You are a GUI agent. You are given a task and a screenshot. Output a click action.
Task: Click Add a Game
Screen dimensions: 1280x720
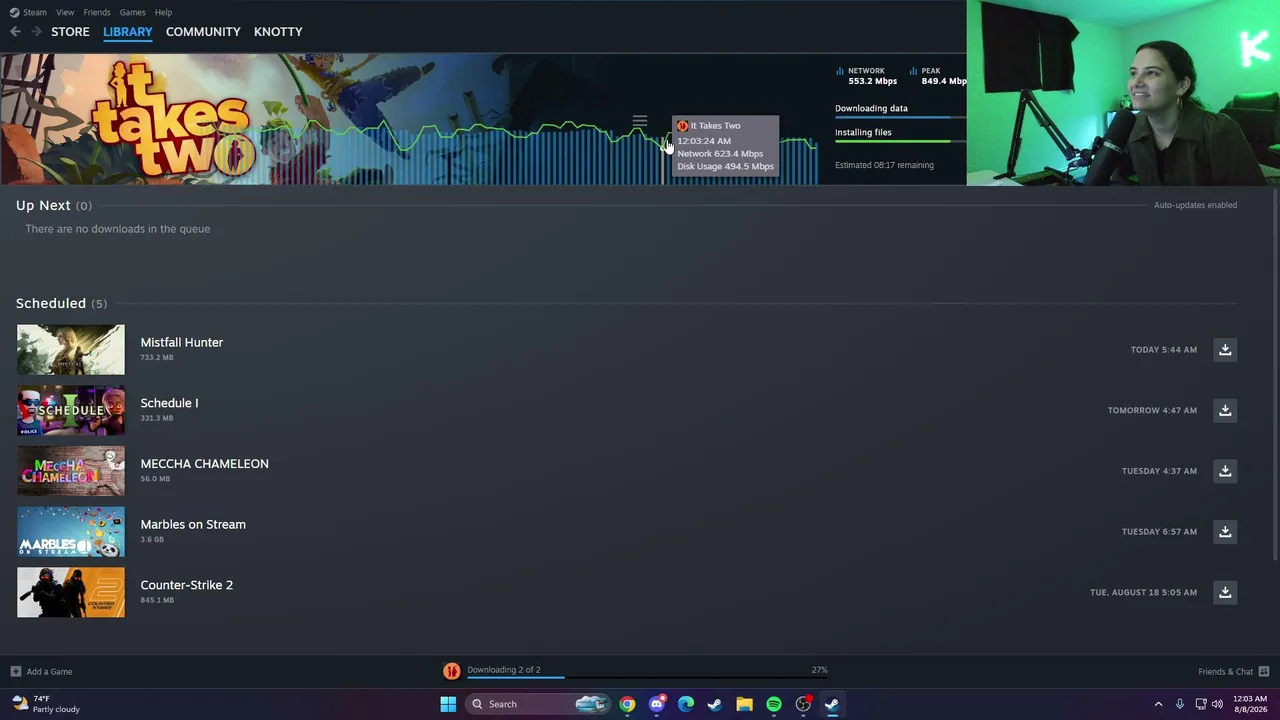click(x=41, y=672)
